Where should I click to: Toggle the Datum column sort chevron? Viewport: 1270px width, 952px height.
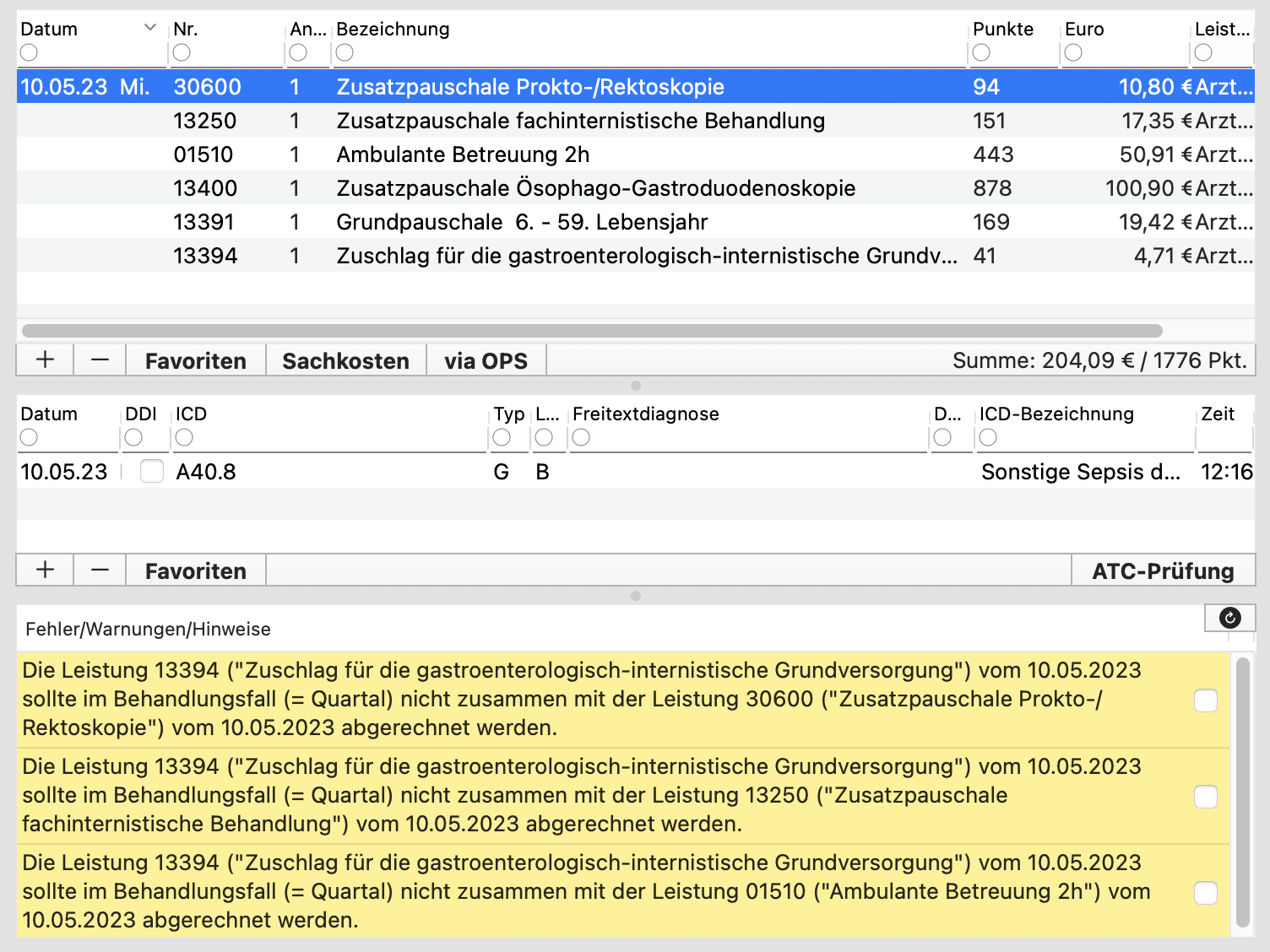(x=150, y=28)
